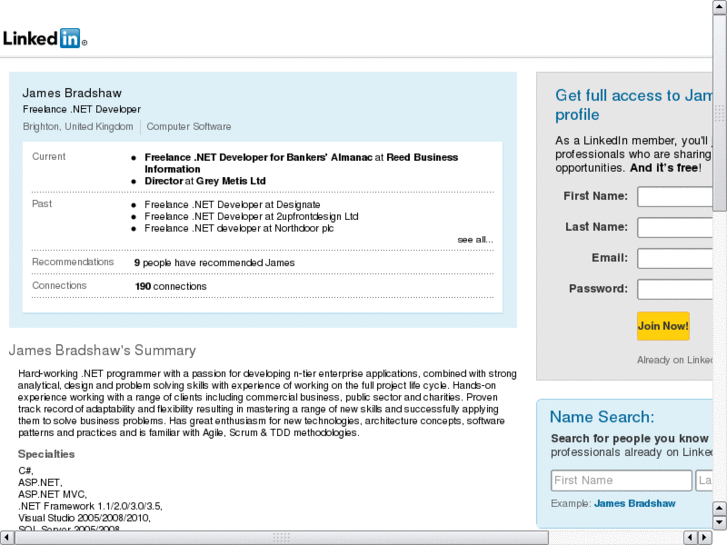
Task: Click the Name Search Last Name box
Action: pos(704,481)
